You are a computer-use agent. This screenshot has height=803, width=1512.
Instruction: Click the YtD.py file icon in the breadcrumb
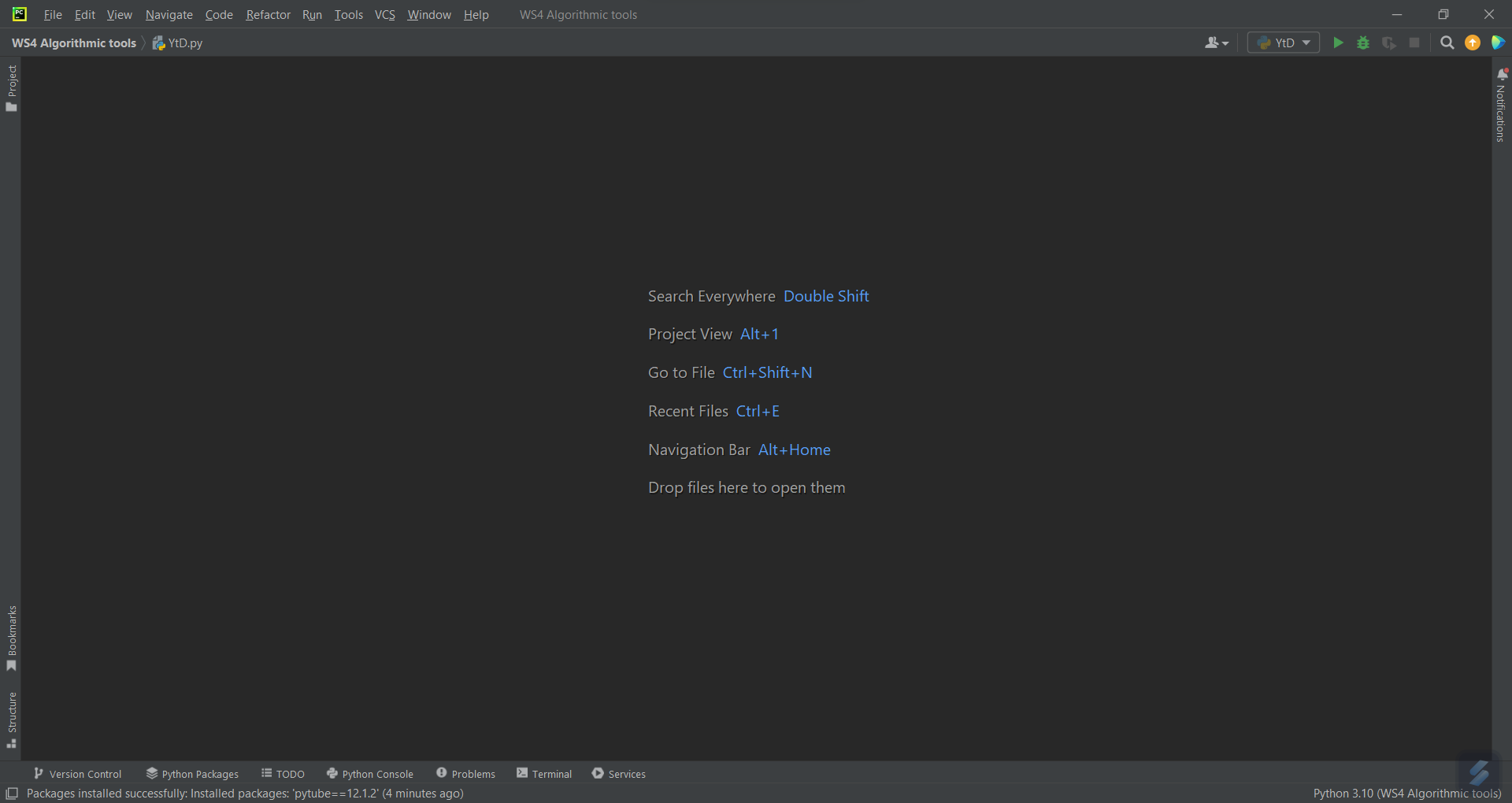[158, 43]
